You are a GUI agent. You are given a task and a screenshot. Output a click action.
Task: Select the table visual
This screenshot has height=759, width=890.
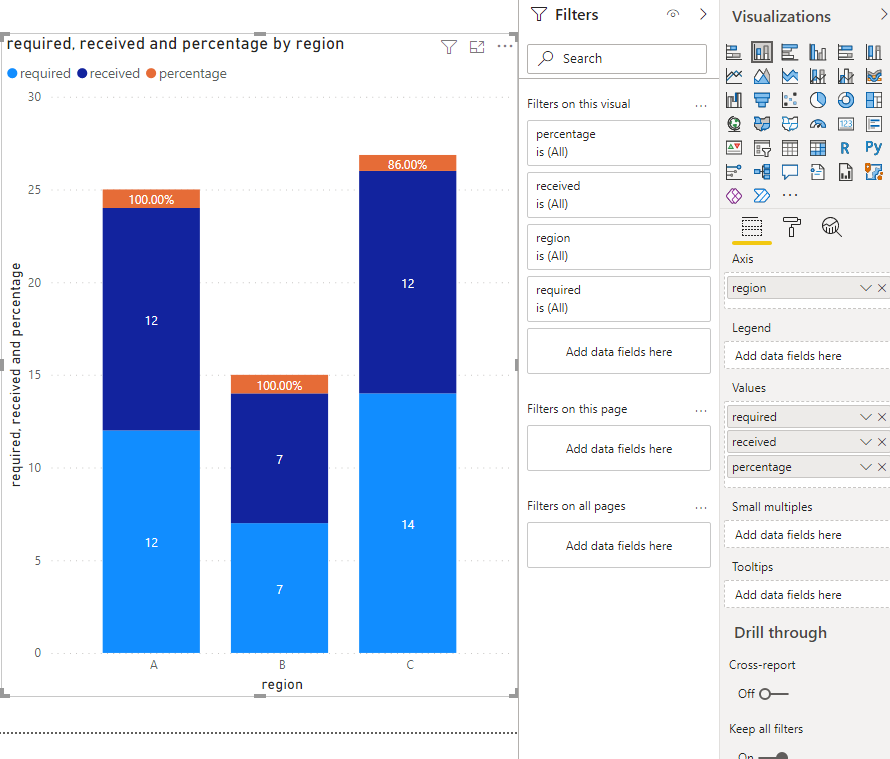tap(790, 148)
